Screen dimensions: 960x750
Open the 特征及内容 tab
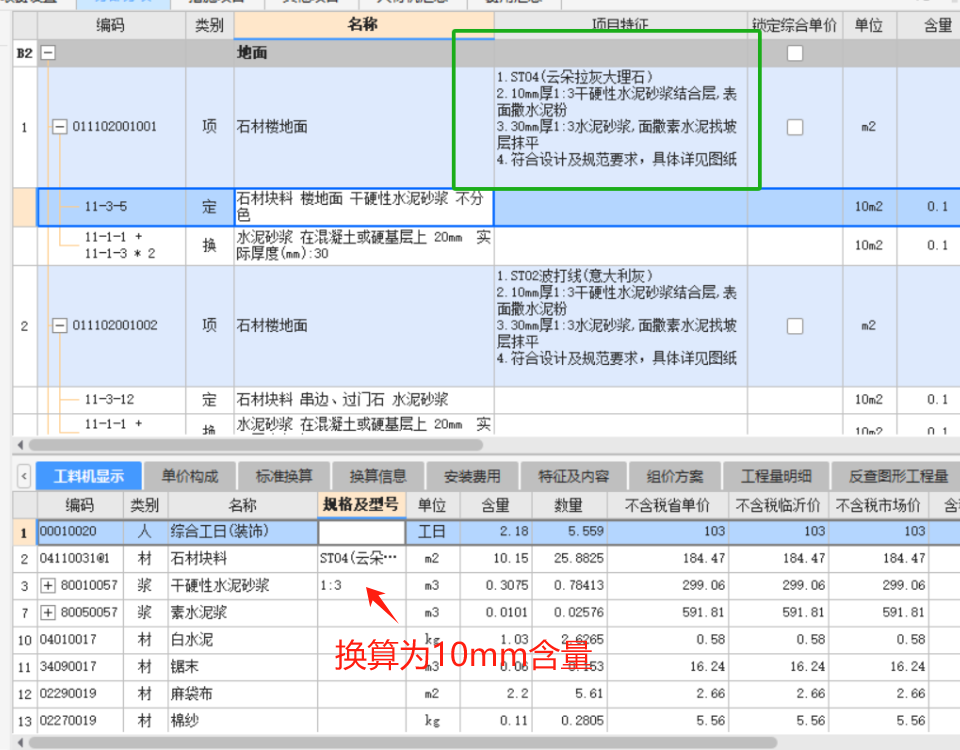[573, 476]
